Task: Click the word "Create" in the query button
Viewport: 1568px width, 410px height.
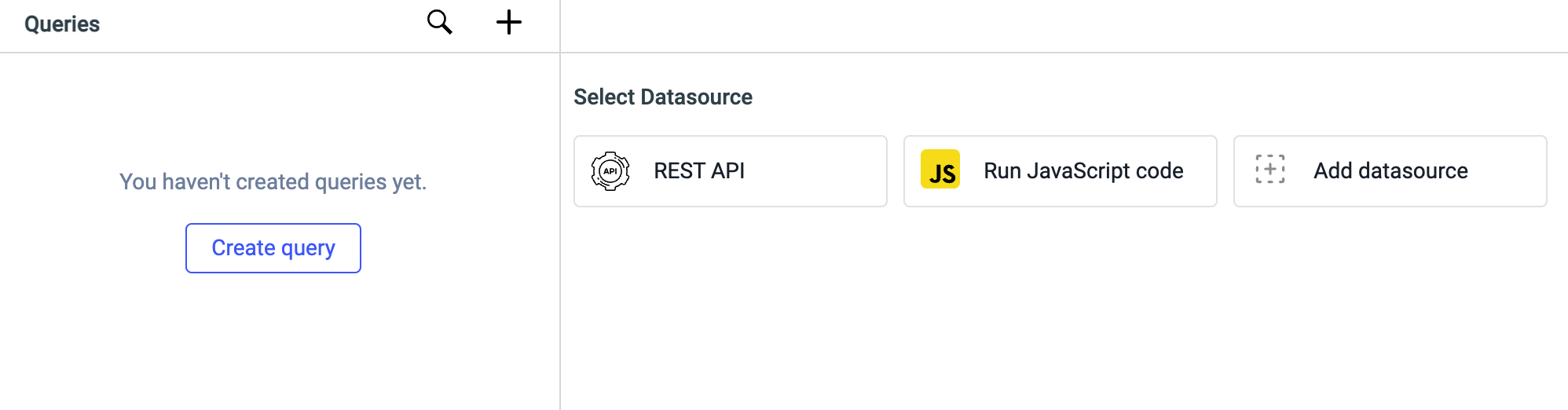Action: (244, 248)
